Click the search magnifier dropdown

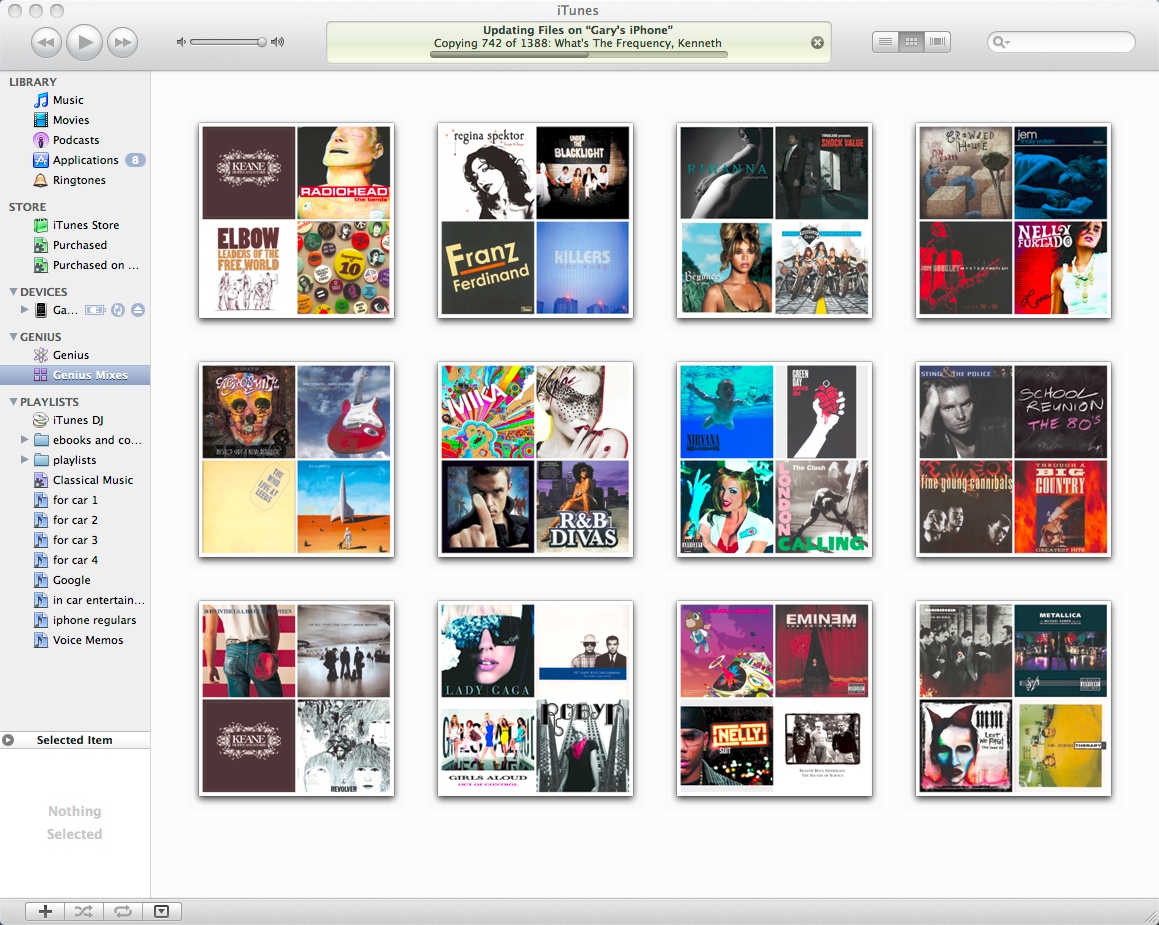1002,42
